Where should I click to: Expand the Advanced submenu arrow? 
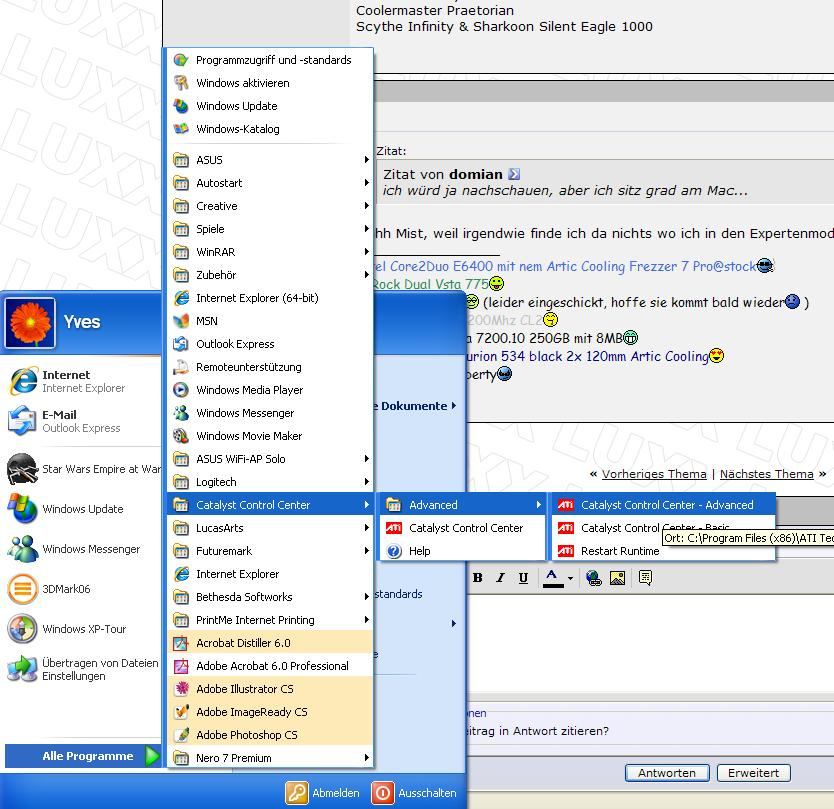click(x=538, y=505)
